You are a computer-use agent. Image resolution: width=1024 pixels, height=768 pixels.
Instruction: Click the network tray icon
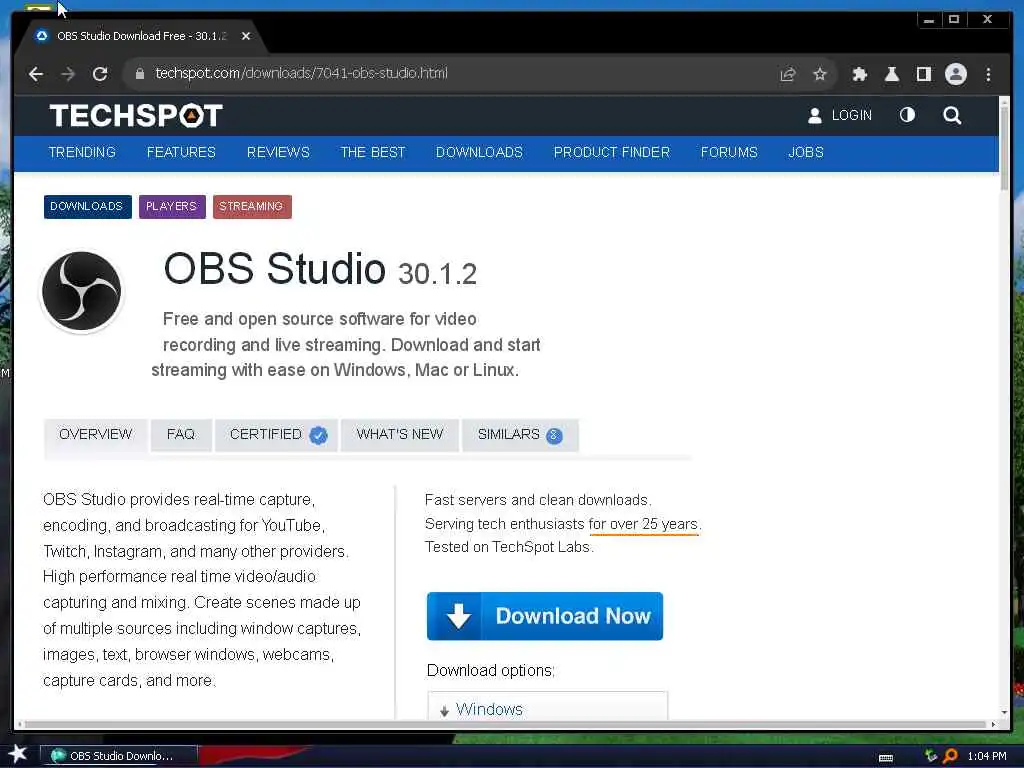click(x=931, y=756)
